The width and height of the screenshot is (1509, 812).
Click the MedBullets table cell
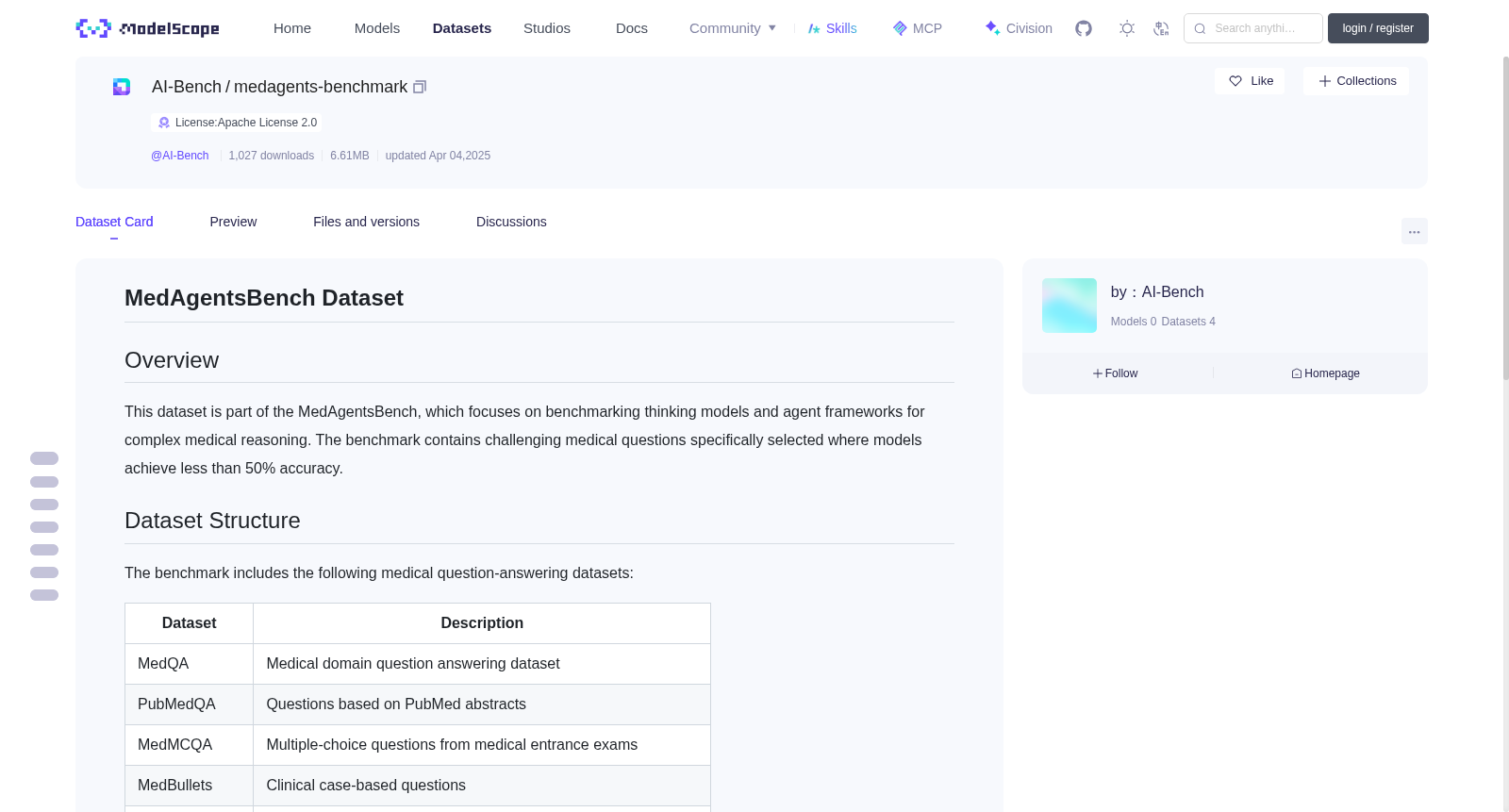[189, 786]
